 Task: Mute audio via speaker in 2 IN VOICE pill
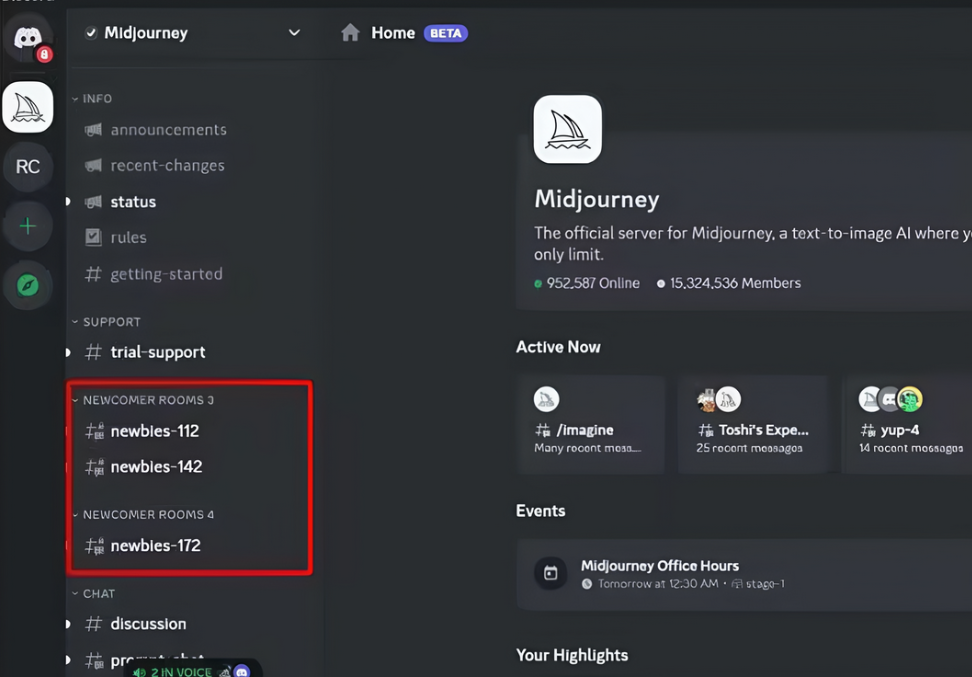(140, 671)
